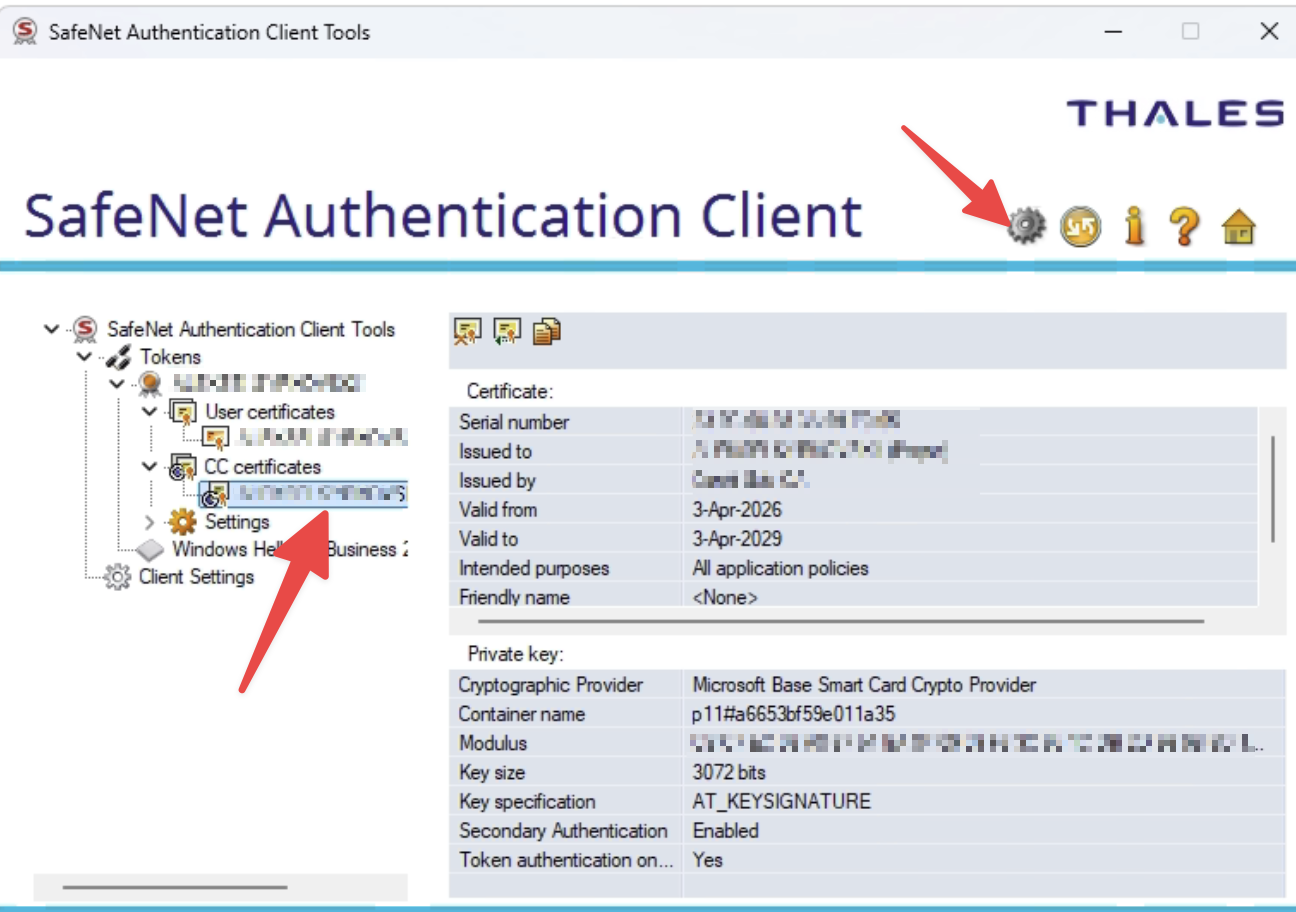Click the Windows Hello token icon
The image size is (1296, 912).
(150, 549)
